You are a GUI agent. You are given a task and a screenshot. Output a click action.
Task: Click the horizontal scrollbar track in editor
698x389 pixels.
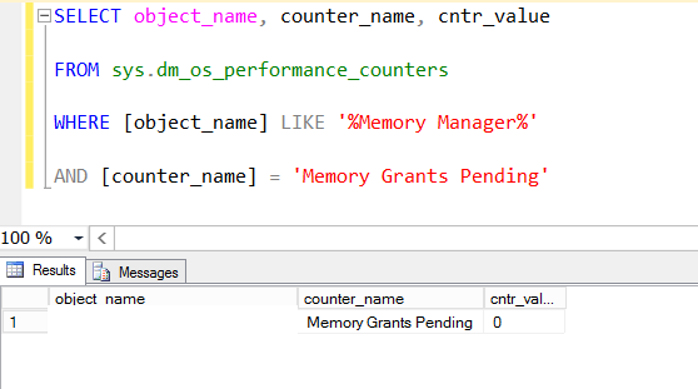(x=406, y=238)
